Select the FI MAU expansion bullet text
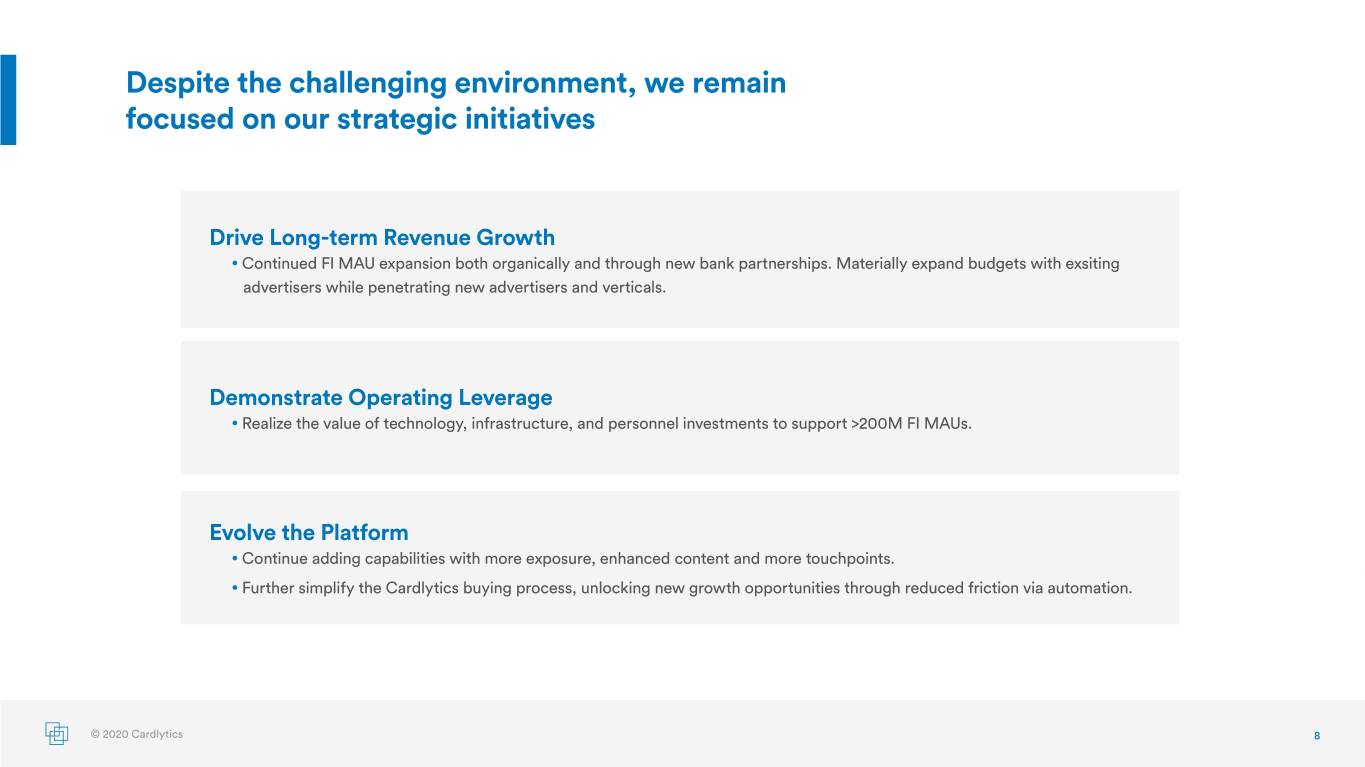Screen dimensions: 1365x767 (675, 276)
